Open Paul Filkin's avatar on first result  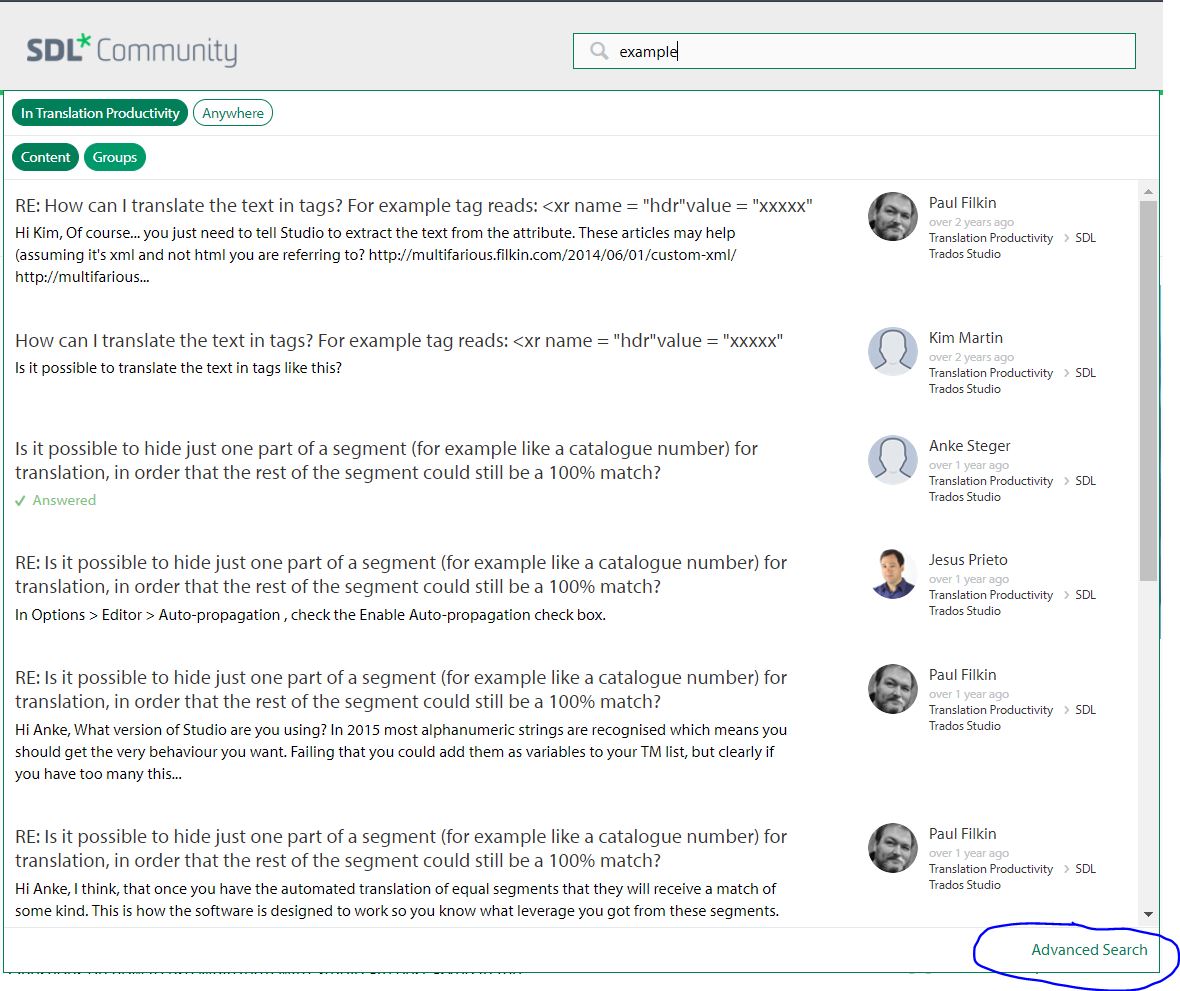pos(892,217)
